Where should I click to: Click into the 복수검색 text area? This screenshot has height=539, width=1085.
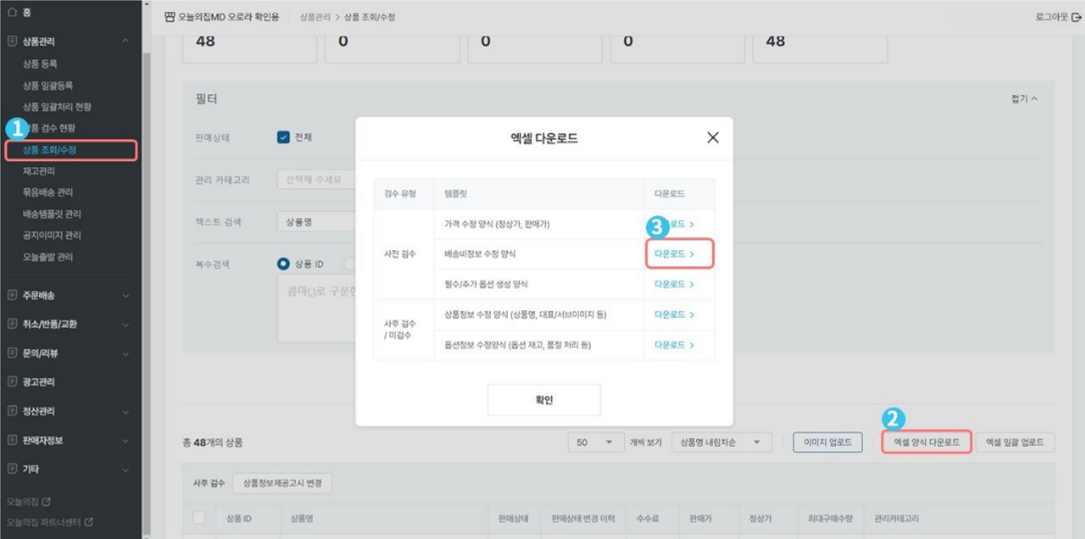317,308
